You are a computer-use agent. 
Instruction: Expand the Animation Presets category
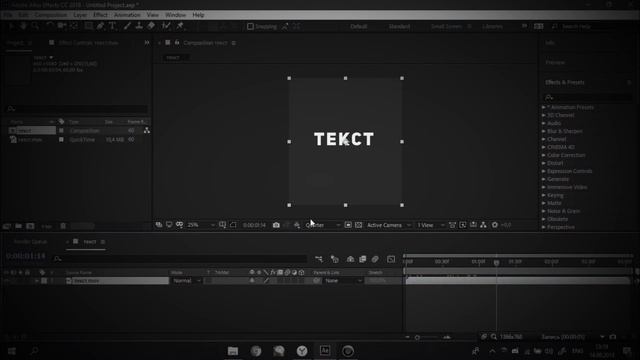[x=544, y=107]
